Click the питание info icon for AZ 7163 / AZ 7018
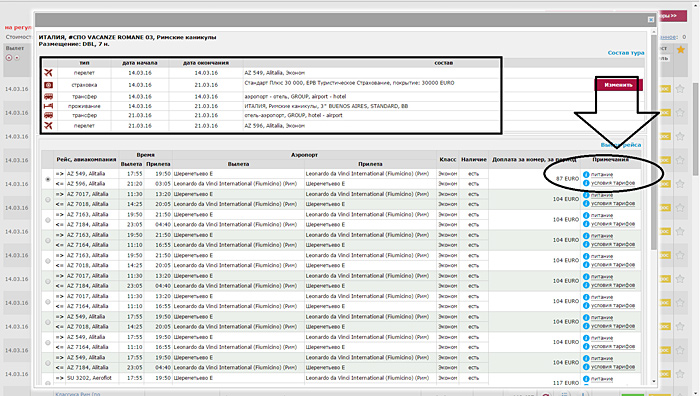Screen dimensions: 700x396 coord(586,256)
